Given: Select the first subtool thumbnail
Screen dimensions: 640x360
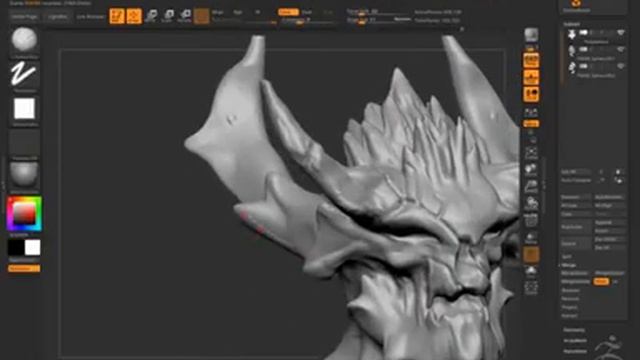Looking at the screenshot, I should tap(571, 34).
